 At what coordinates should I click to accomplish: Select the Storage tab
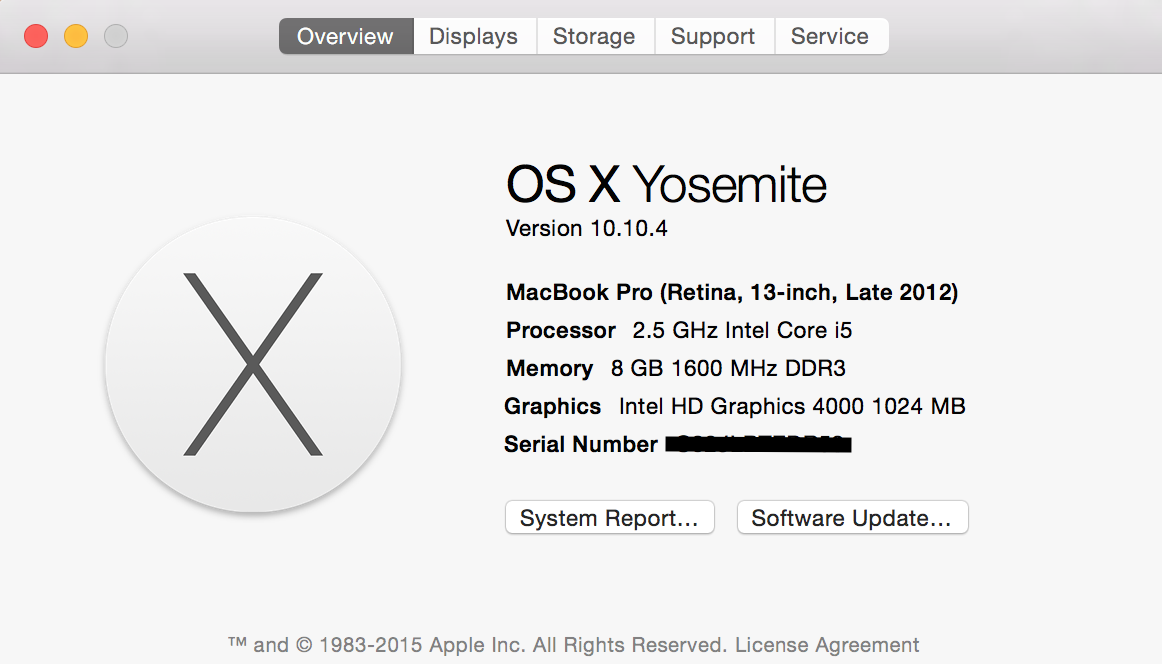tap(594, 37)
